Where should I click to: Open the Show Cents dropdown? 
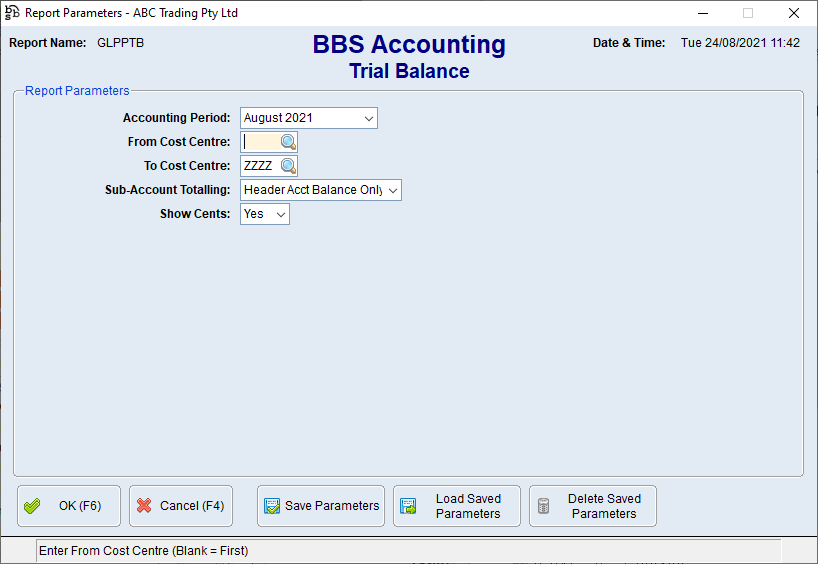281,214
